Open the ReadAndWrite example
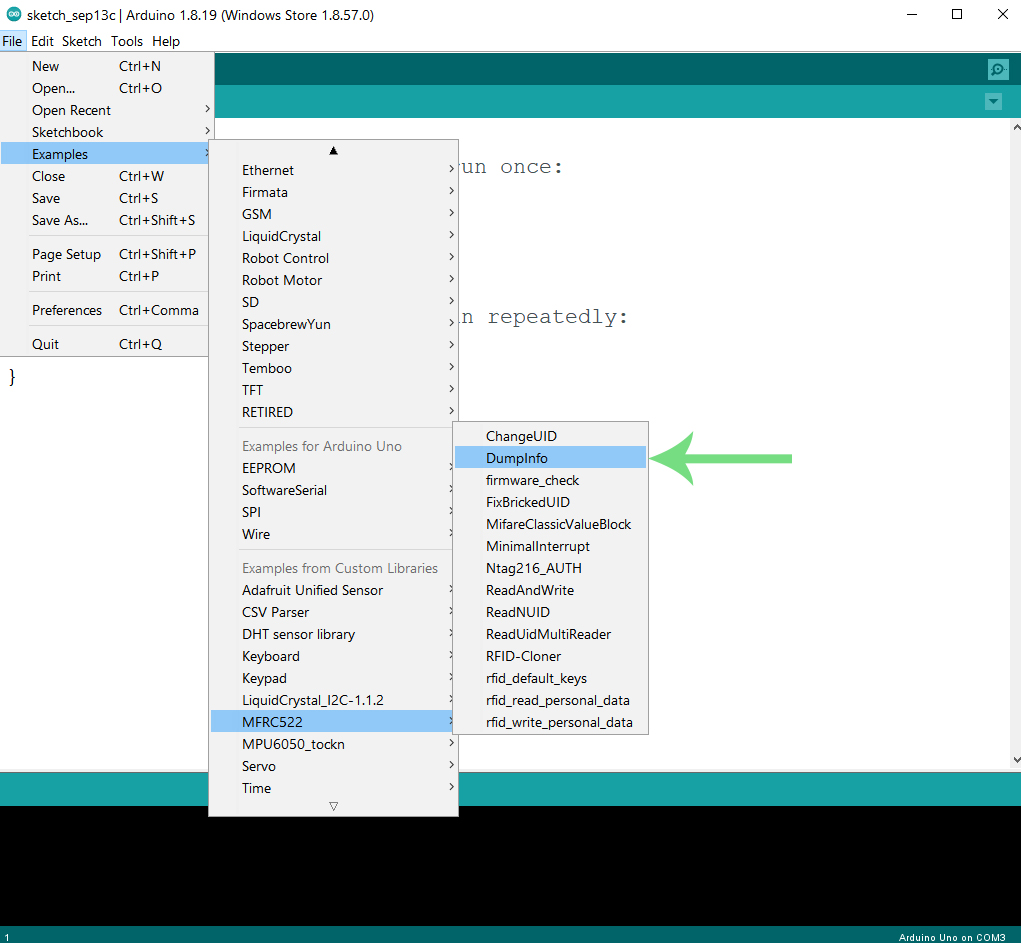1021x943 pixels. click(550, 591)
